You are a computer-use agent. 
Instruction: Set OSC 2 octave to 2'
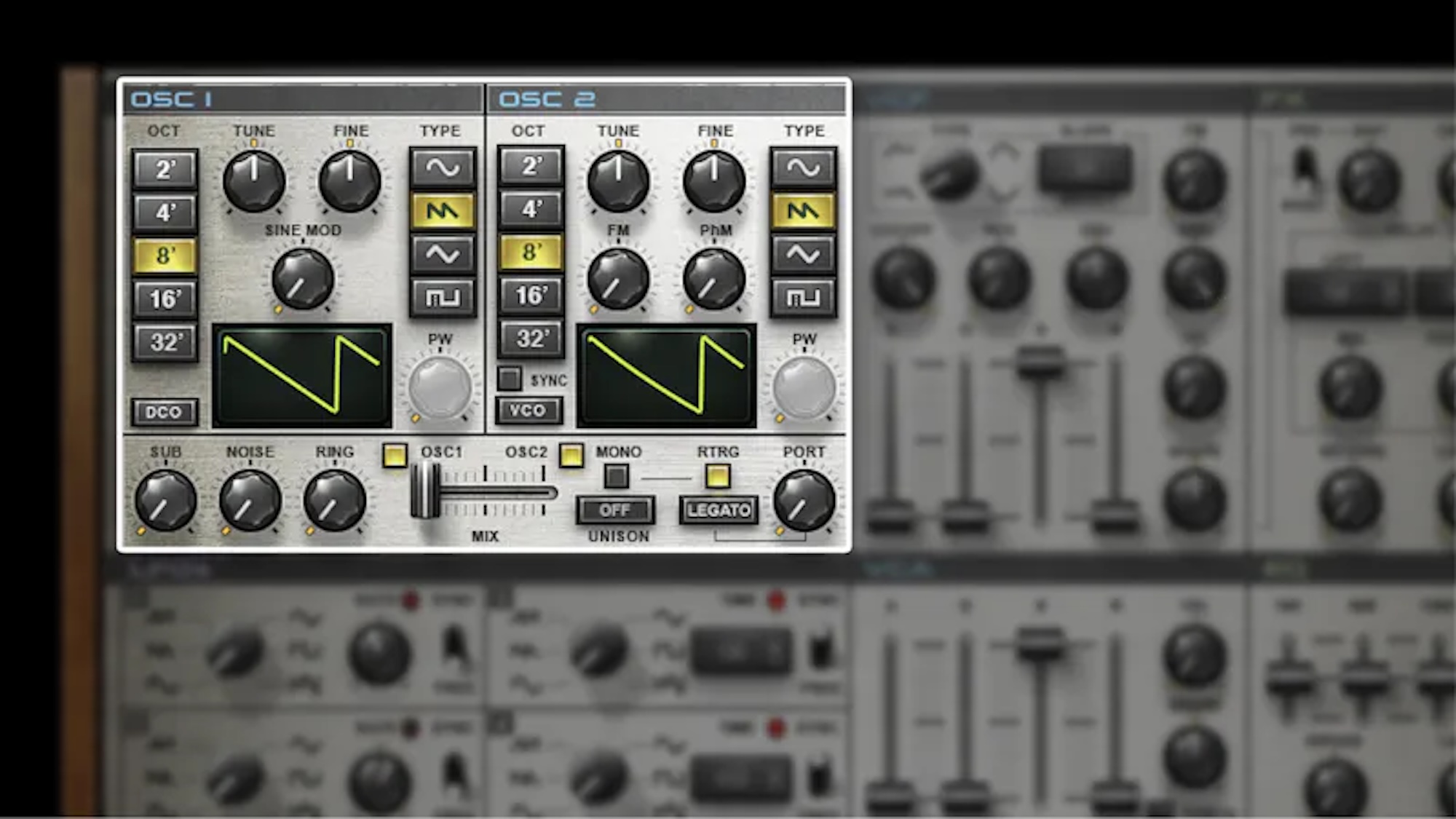point(531,166)
